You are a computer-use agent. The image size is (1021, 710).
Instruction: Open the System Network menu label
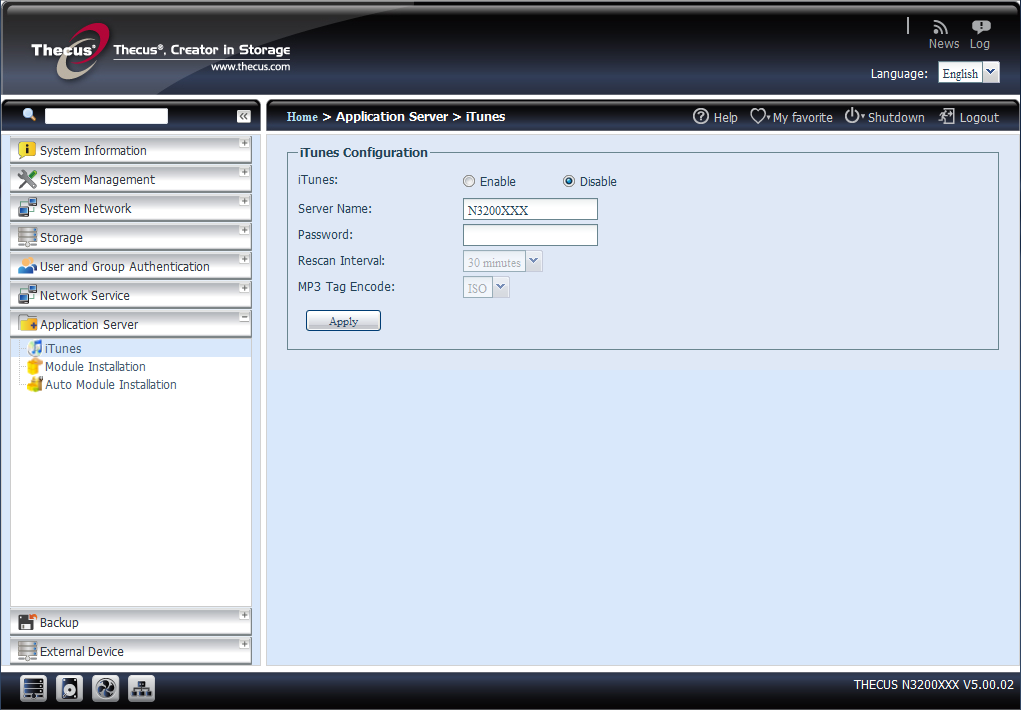[x=85, y=208]
